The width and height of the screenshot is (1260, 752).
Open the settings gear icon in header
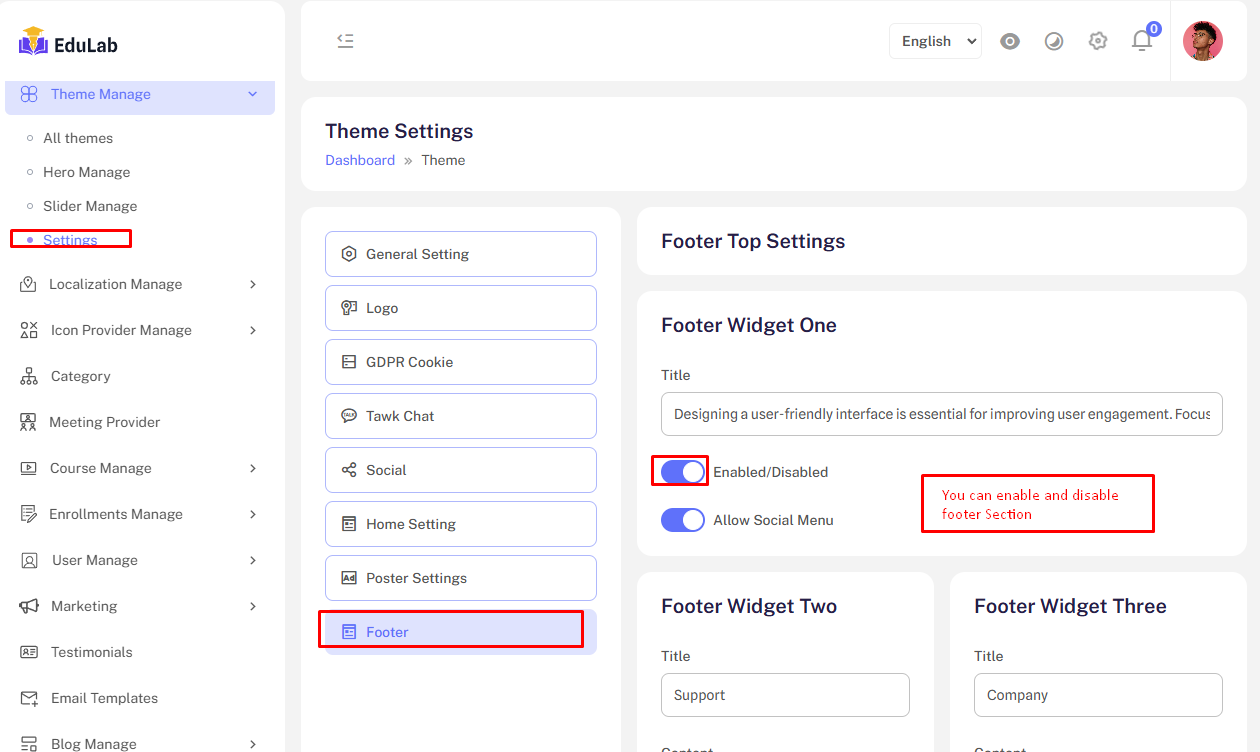click(1098, 41)
